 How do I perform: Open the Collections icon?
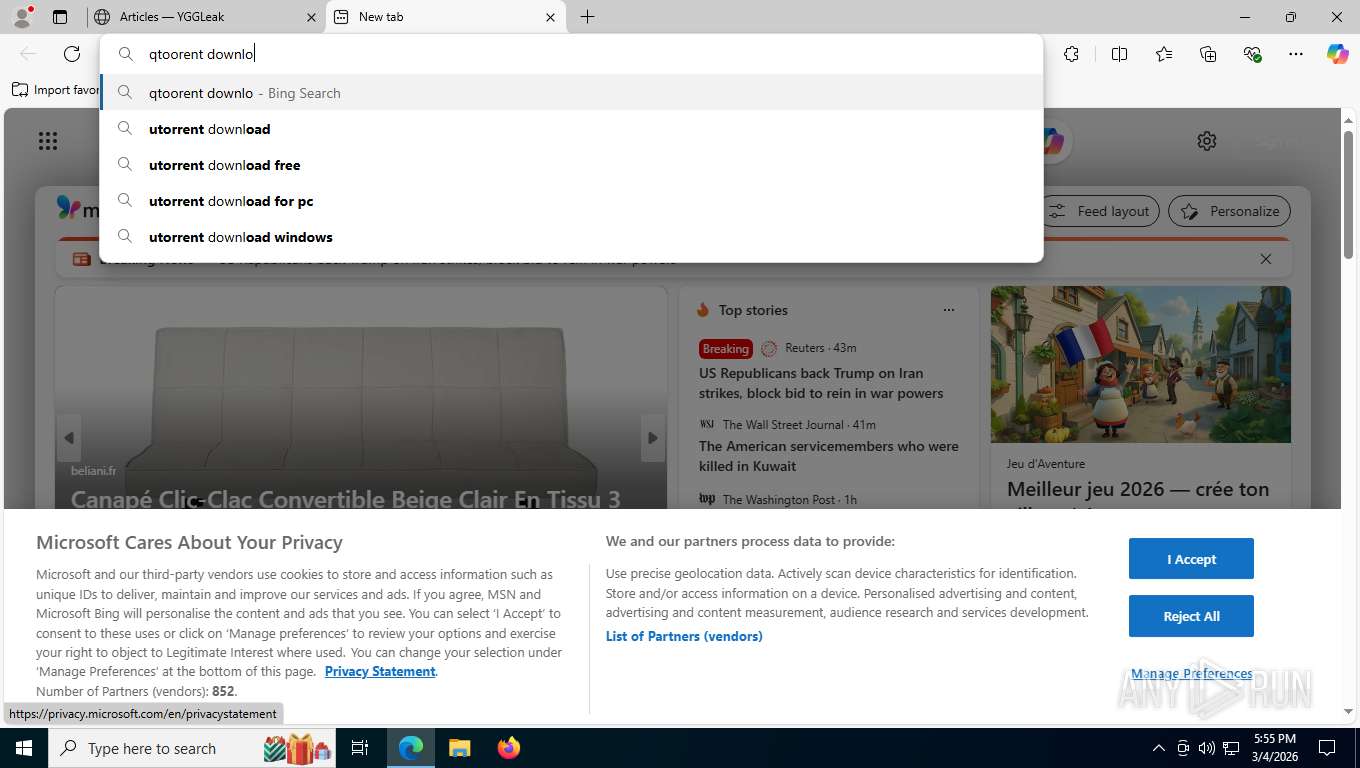point(1208,54)
